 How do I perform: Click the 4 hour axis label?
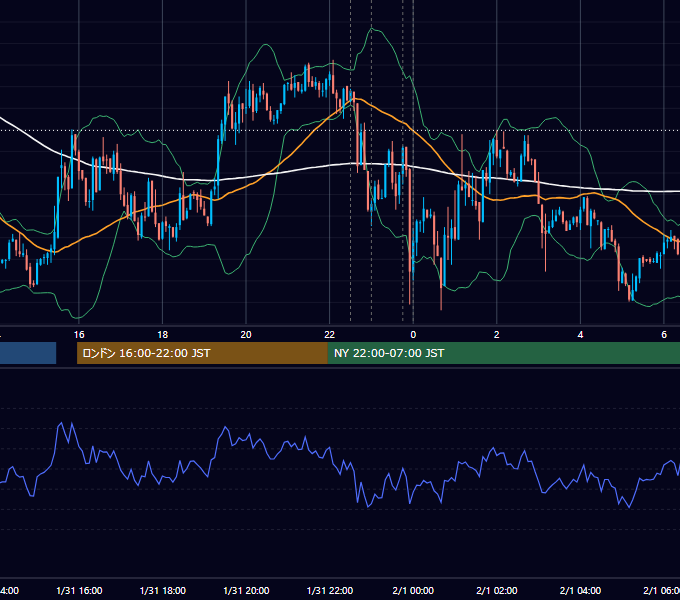580,335
